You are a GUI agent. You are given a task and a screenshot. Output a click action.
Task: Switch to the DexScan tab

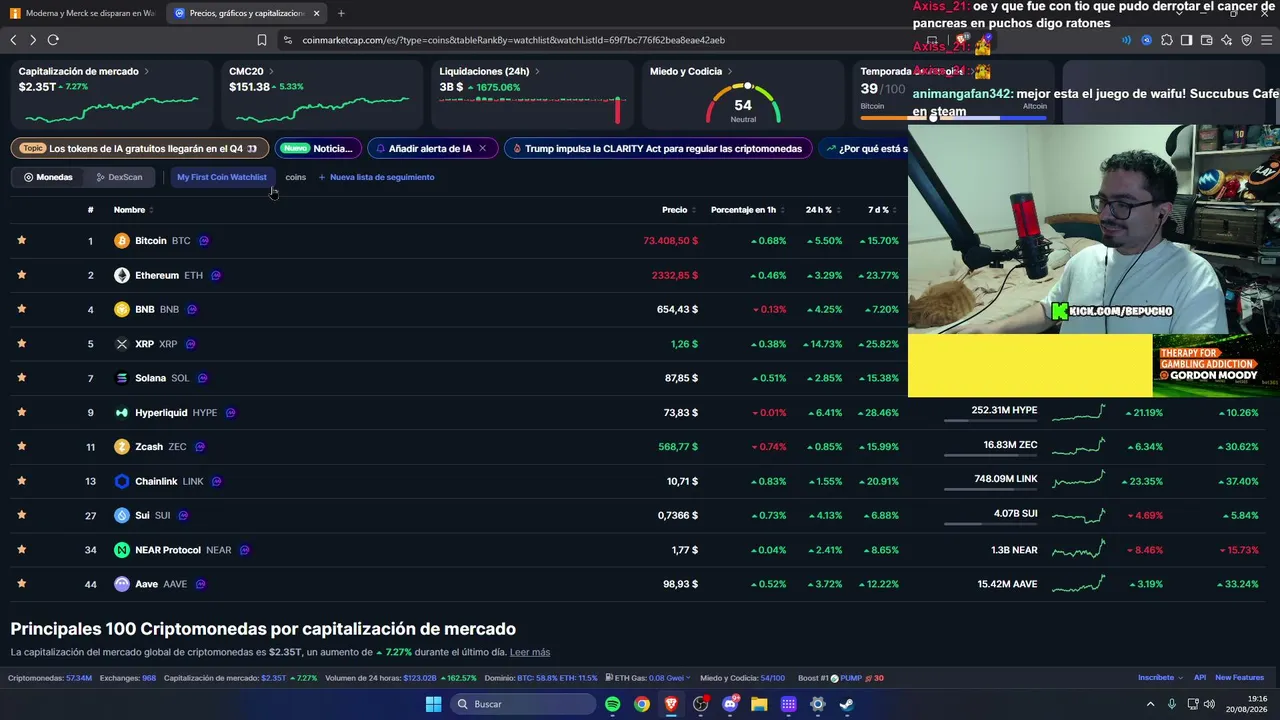[x=119, y=177]
